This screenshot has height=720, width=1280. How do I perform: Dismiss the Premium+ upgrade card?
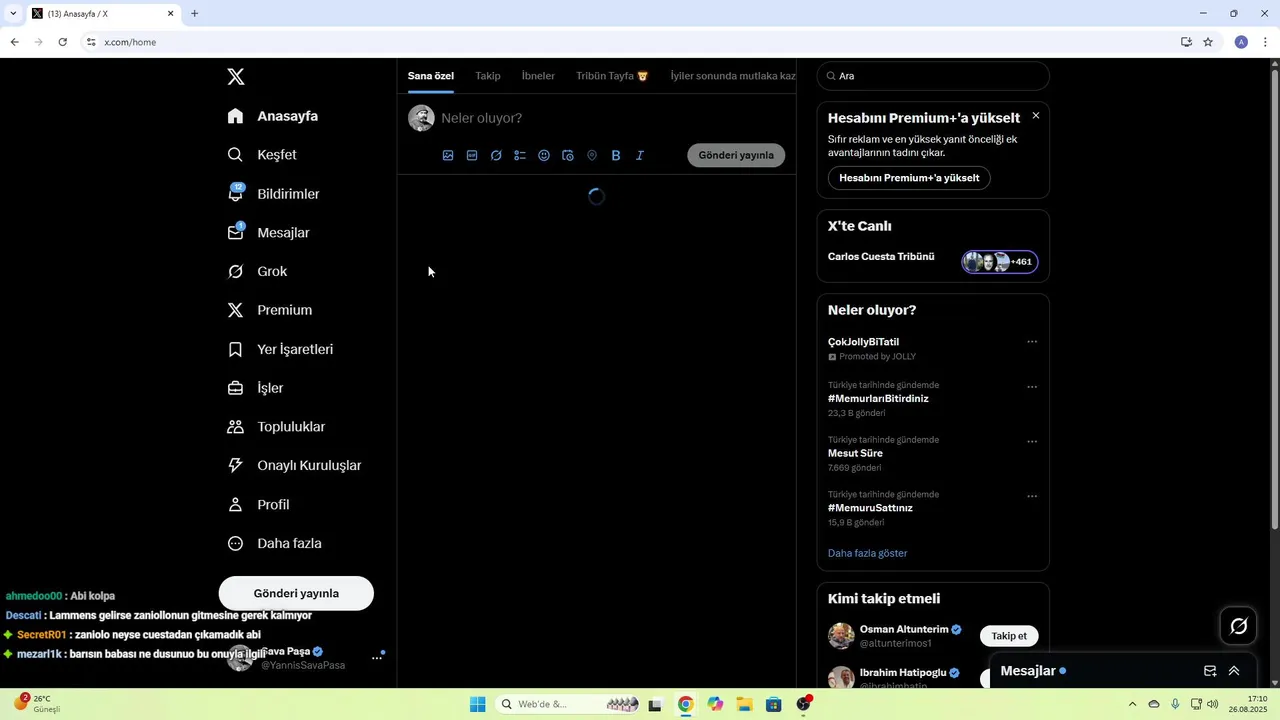1036,116
